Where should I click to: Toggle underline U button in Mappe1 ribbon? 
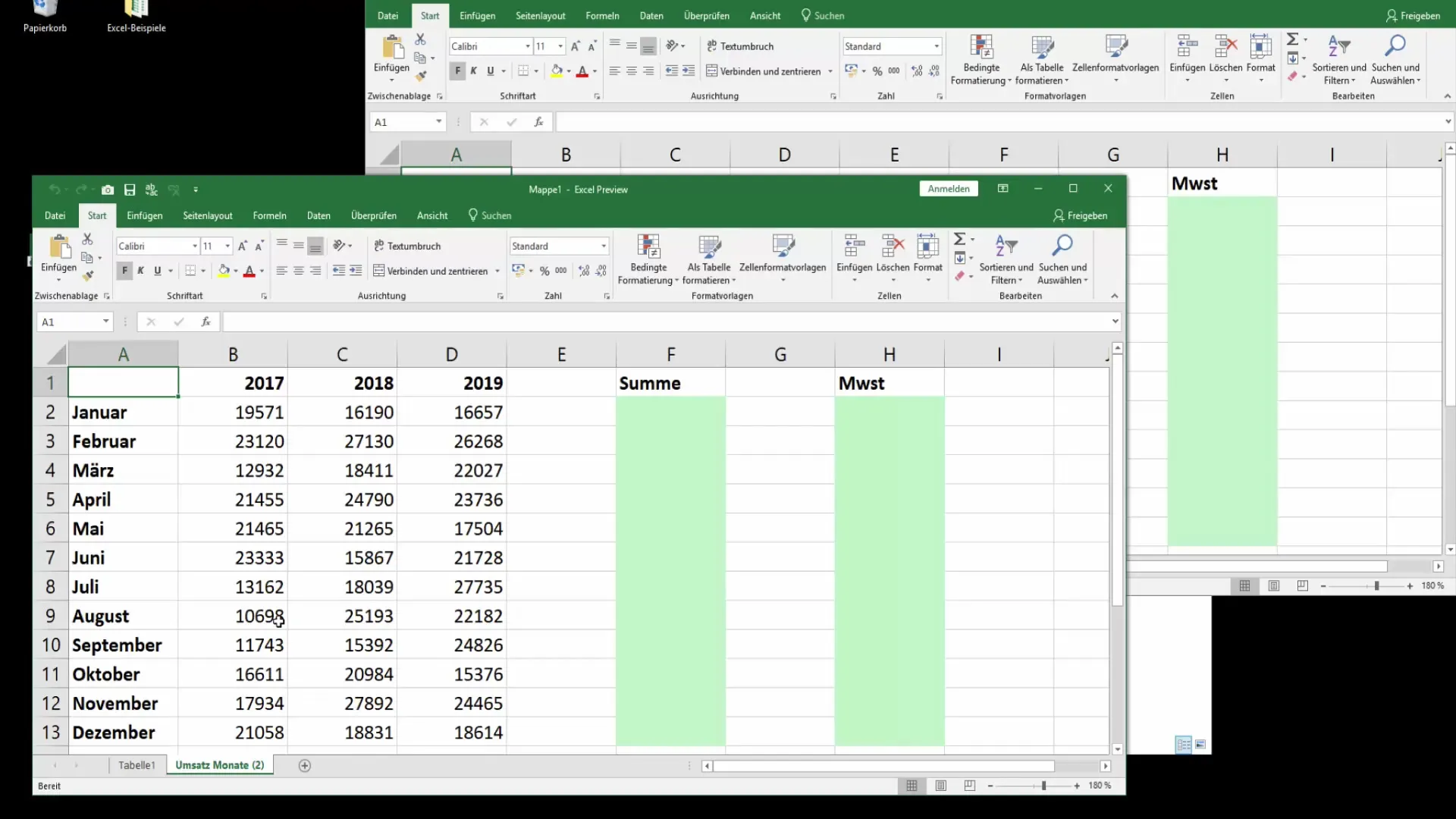[x=158, y=271]
